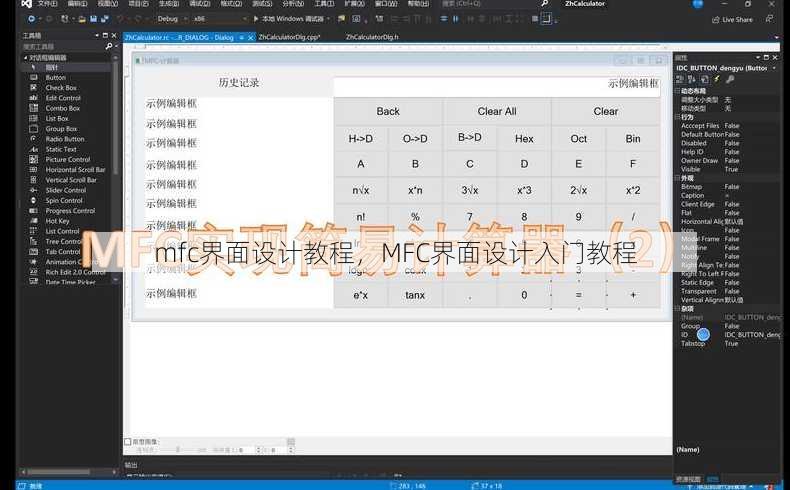Viewport: 790px width, 490px height.
Task: Click the Clear All dialog button
Action: (x=497, y=111)
